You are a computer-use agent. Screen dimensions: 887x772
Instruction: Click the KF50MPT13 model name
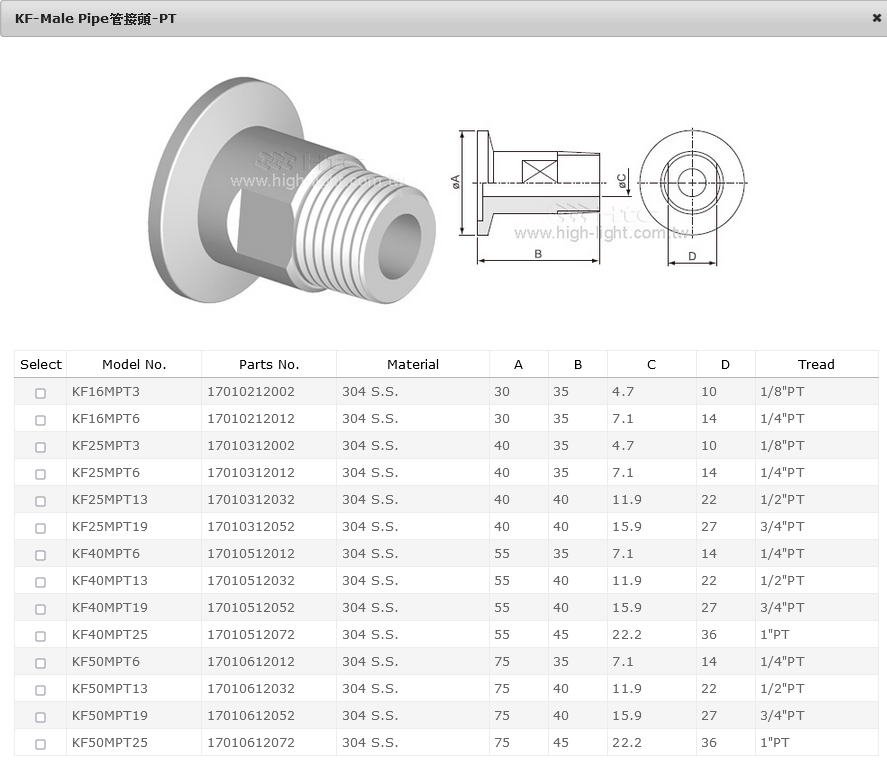coord(110,689)
